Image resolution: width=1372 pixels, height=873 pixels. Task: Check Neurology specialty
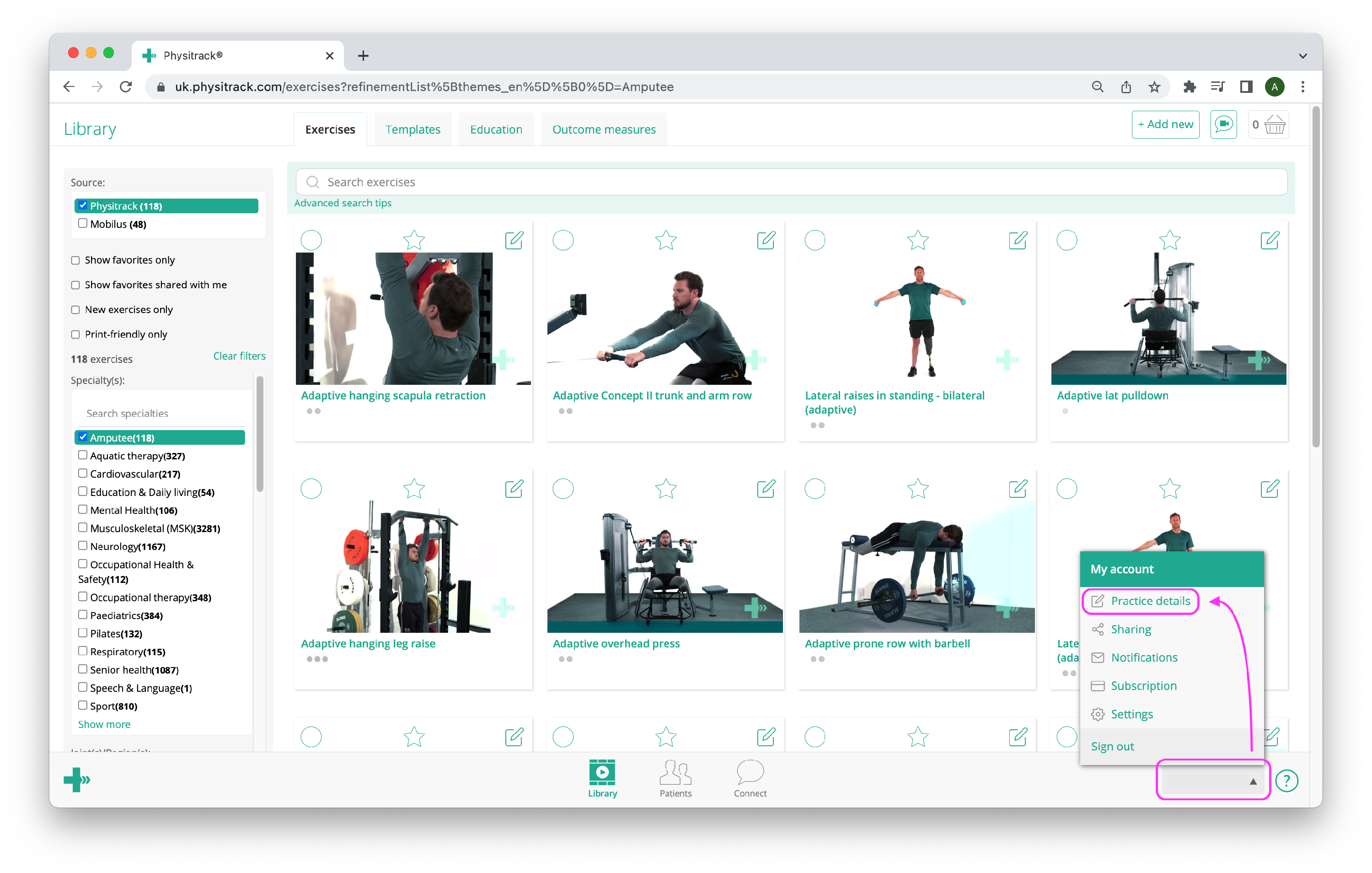pos(83,546)
